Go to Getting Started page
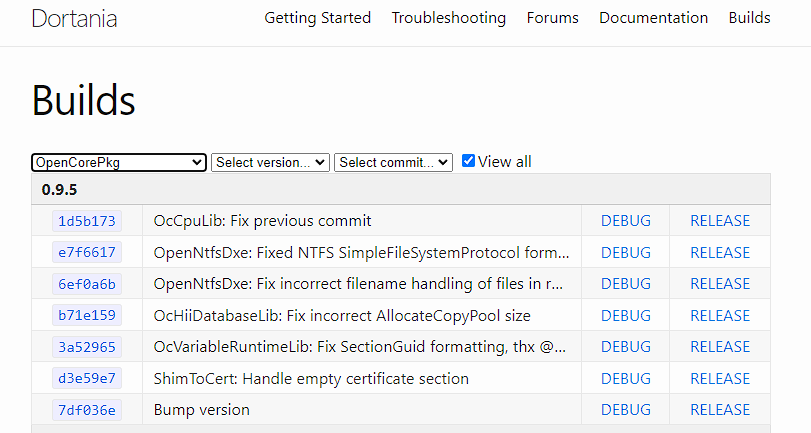Image resolution: width=811 pixels, height=433 pixels. tap(317, 18)
